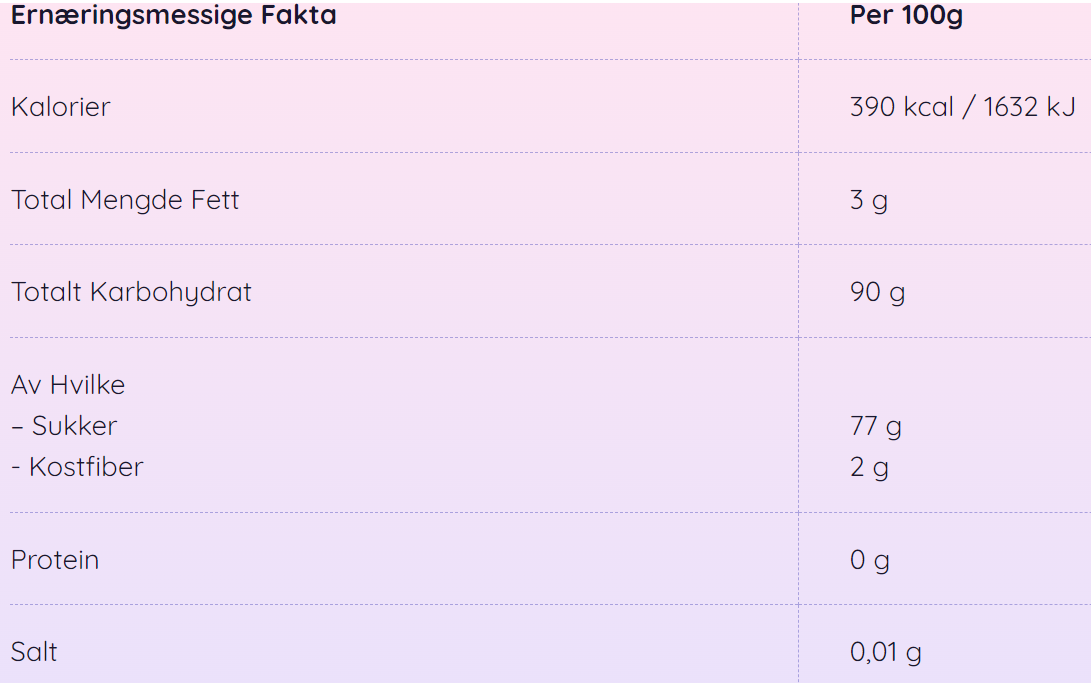Screen dimensions: 1091x683
Task: Click the 'Av Hvilke' text
Action: click(x=68, y=385)
